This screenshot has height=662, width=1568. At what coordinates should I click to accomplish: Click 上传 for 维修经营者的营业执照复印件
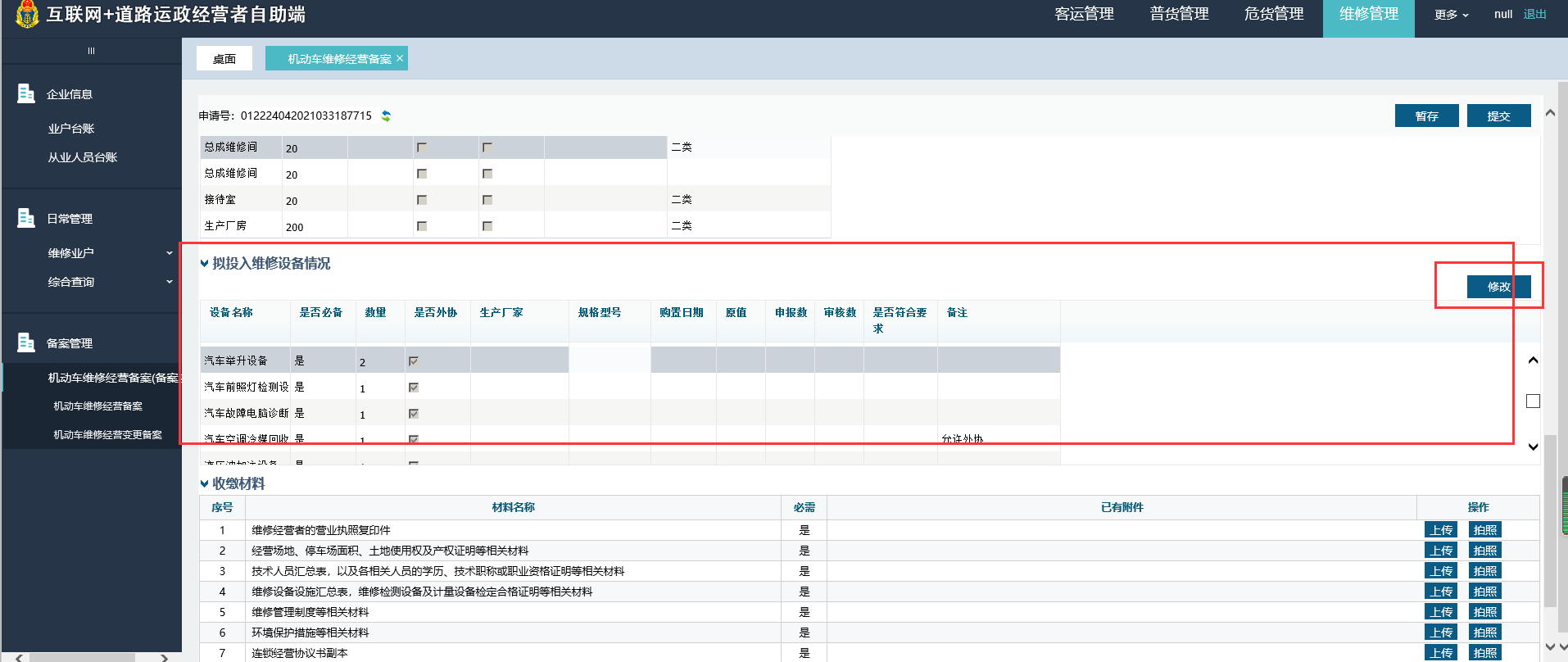tap(1441, 530)
